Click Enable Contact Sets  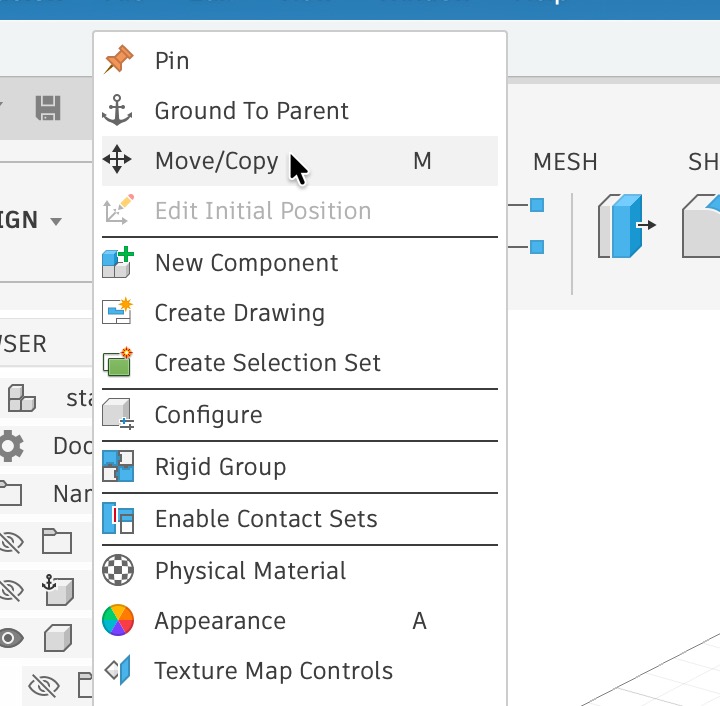pos(266,519)
